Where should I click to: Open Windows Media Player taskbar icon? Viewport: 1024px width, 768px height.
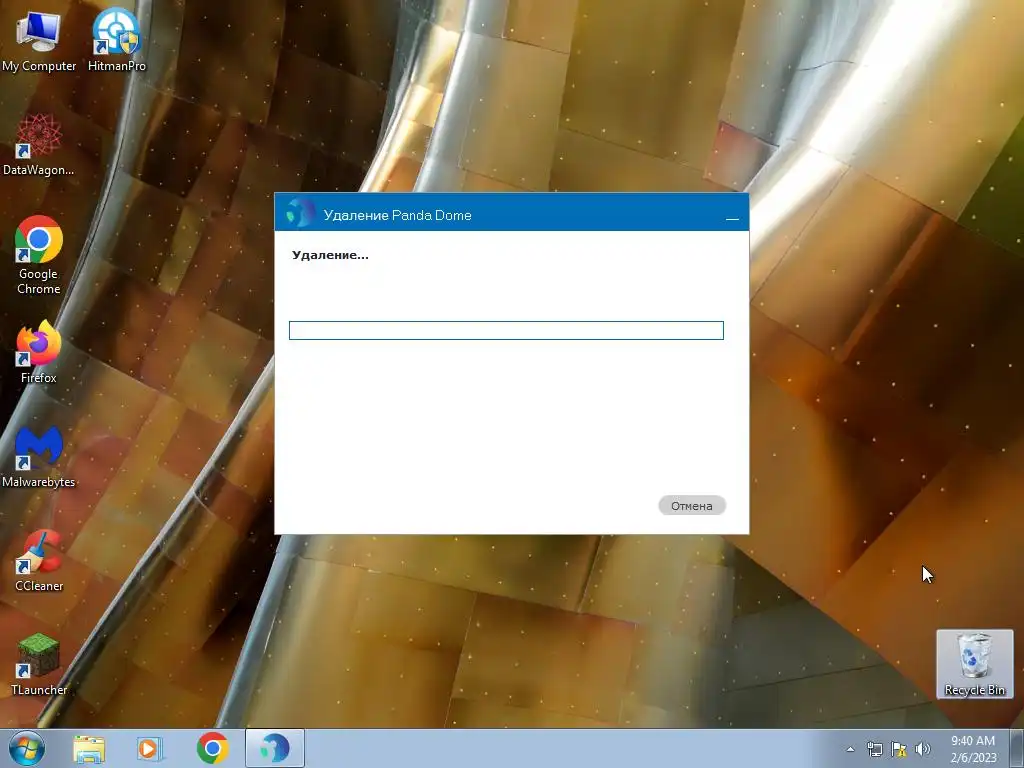click(150, 749)
